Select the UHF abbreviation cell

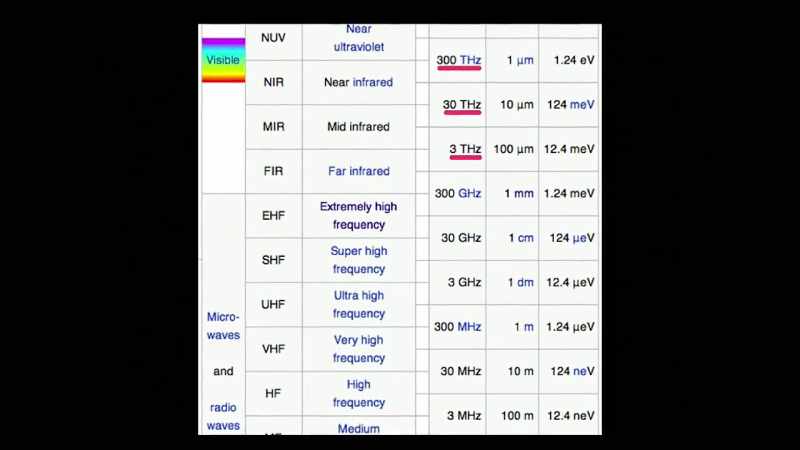coord(273,304)
